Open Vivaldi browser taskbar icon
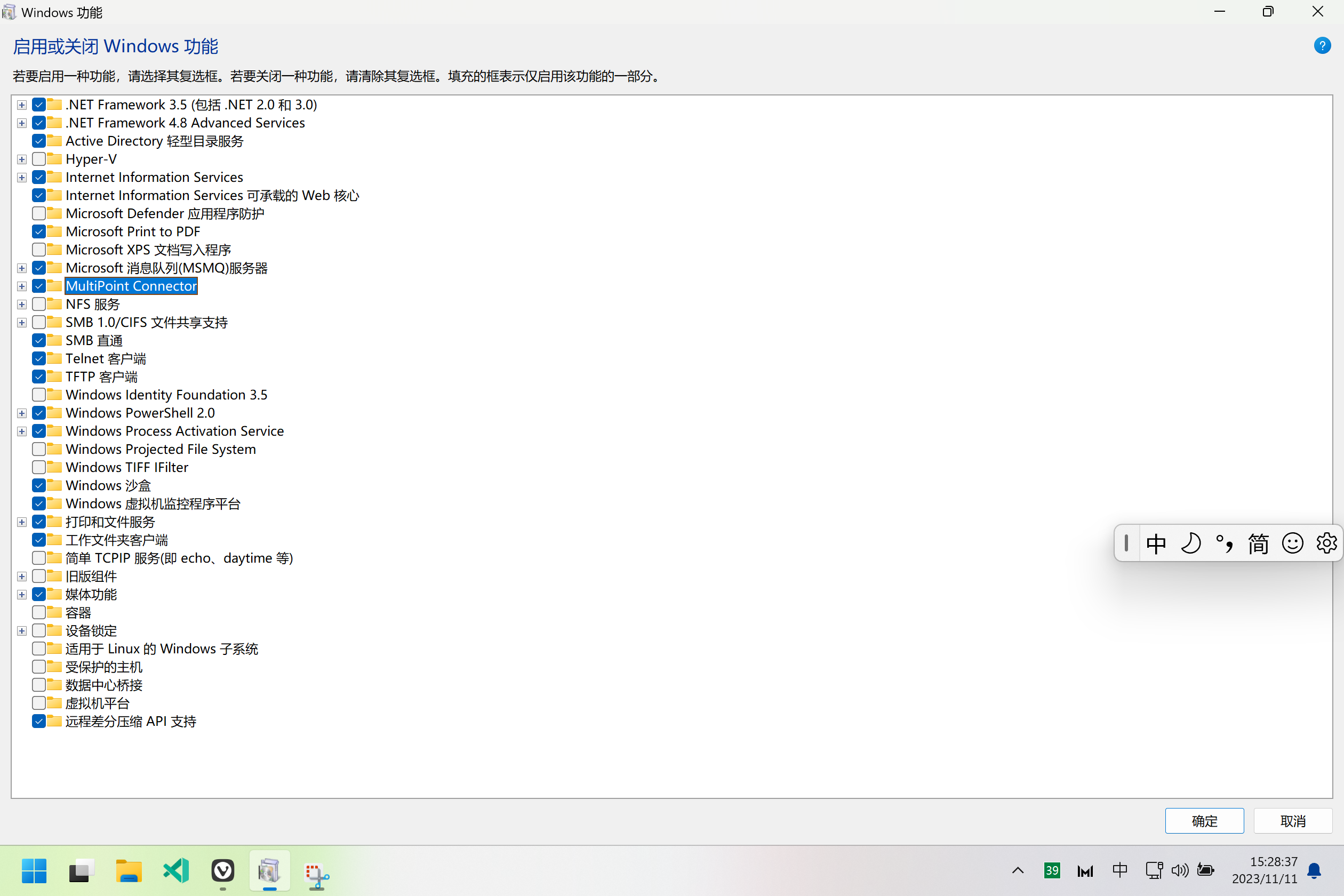Screen dimensions: 1344x896 click(x=223, y=871)
